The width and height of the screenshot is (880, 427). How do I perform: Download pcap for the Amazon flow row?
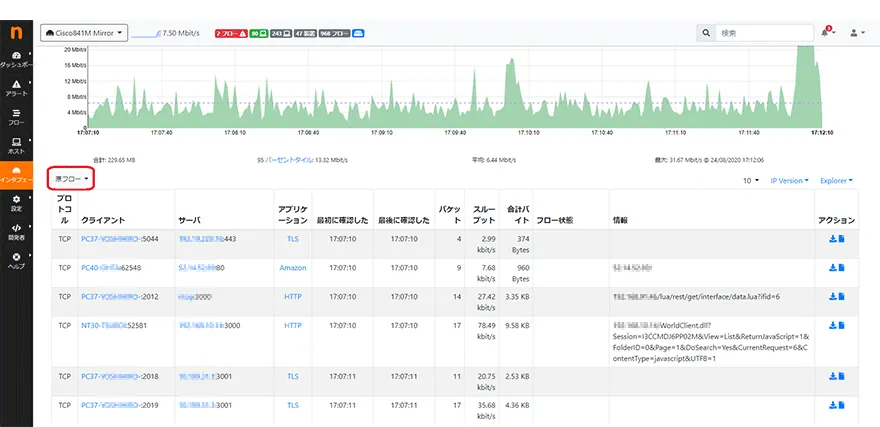point(832,268)
